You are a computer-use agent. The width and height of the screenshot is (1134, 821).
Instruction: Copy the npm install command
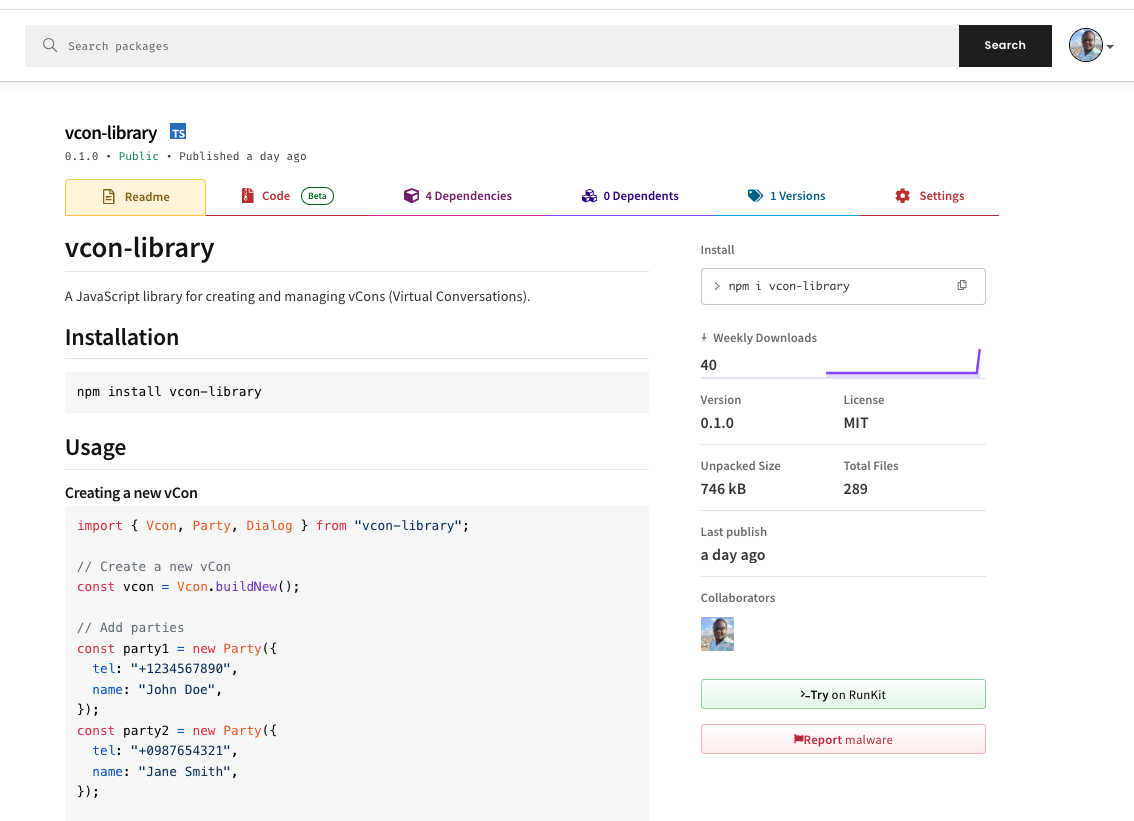(962, 286)
